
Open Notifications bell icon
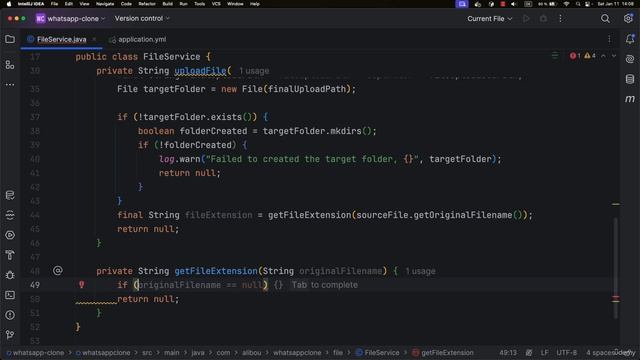(x=630, y=39)
